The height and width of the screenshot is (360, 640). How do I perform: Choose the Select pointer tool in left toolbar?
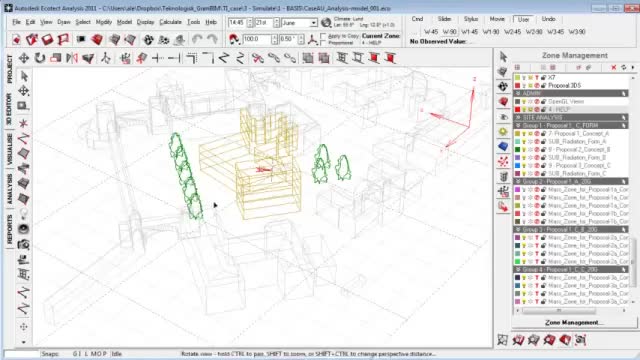click(x=24, y=76)
